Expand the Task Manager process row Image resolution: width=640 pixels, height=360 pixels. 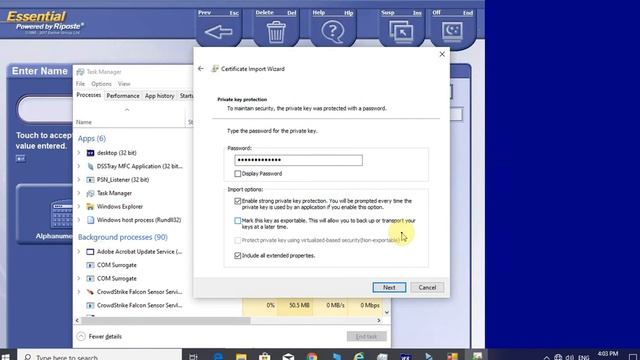(79, 193)
